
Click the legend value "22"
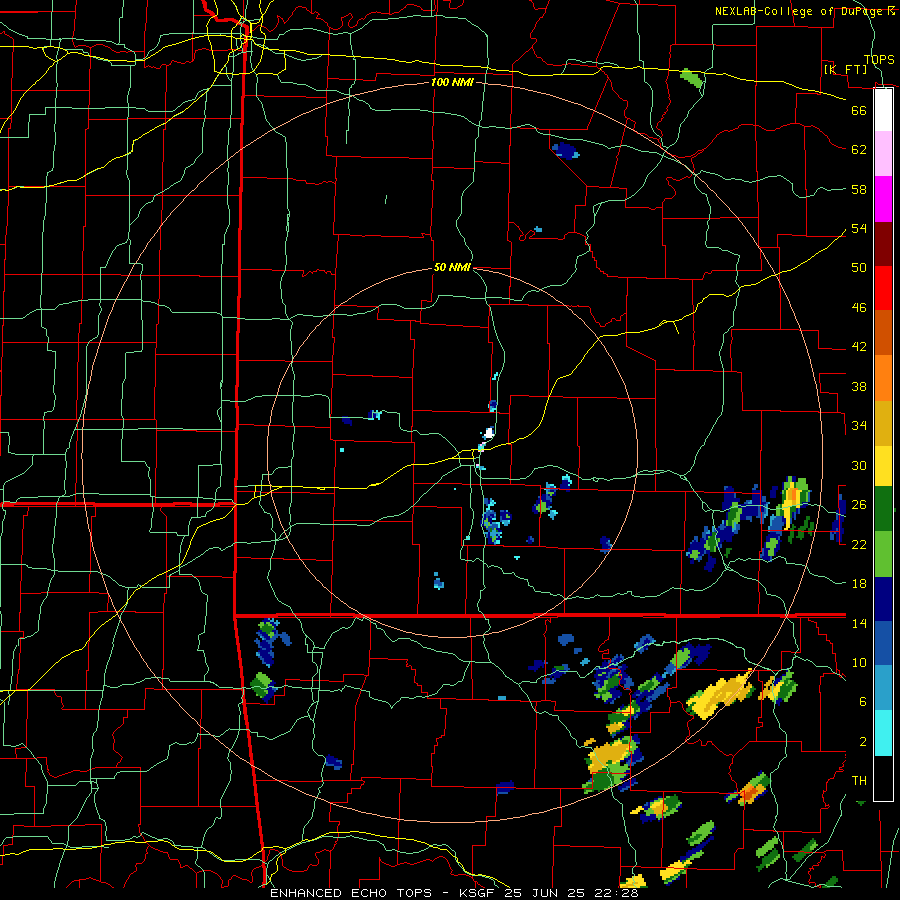coord(859,544)
